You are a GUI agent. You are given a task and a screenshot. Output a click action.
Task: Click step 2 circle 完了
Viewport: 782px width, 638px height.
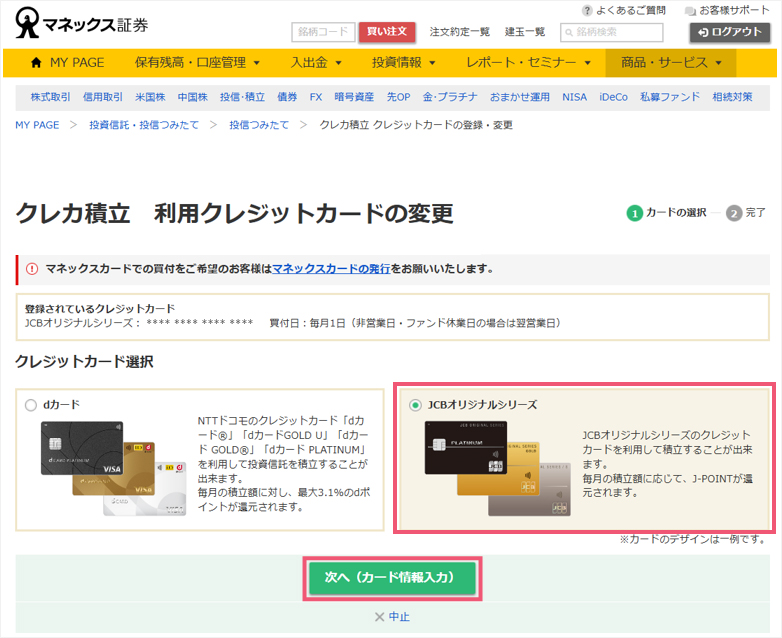734,213
